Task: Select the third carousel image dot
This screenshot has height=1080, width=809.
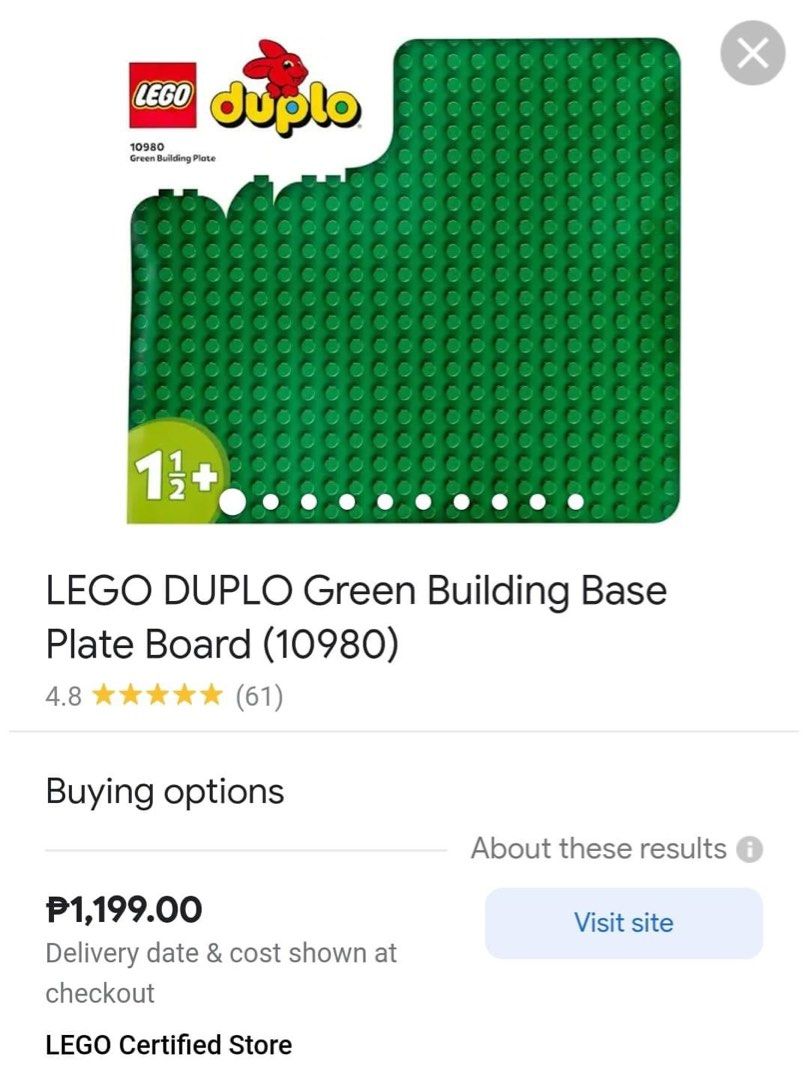Action: pyautogui.click(x=309, y=501)
